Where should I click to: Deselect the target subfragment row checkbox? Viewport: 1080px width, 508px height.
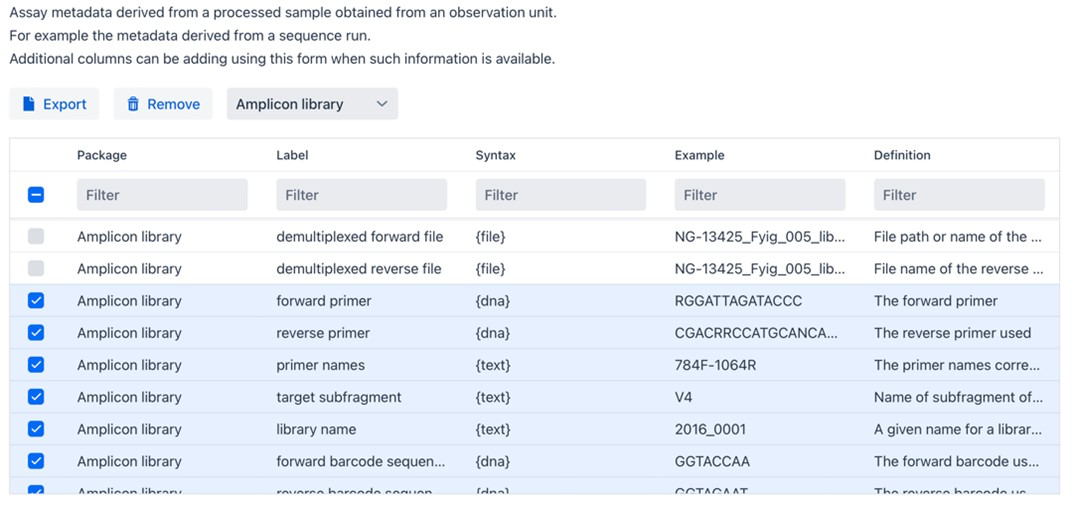[x=36, y=397]
